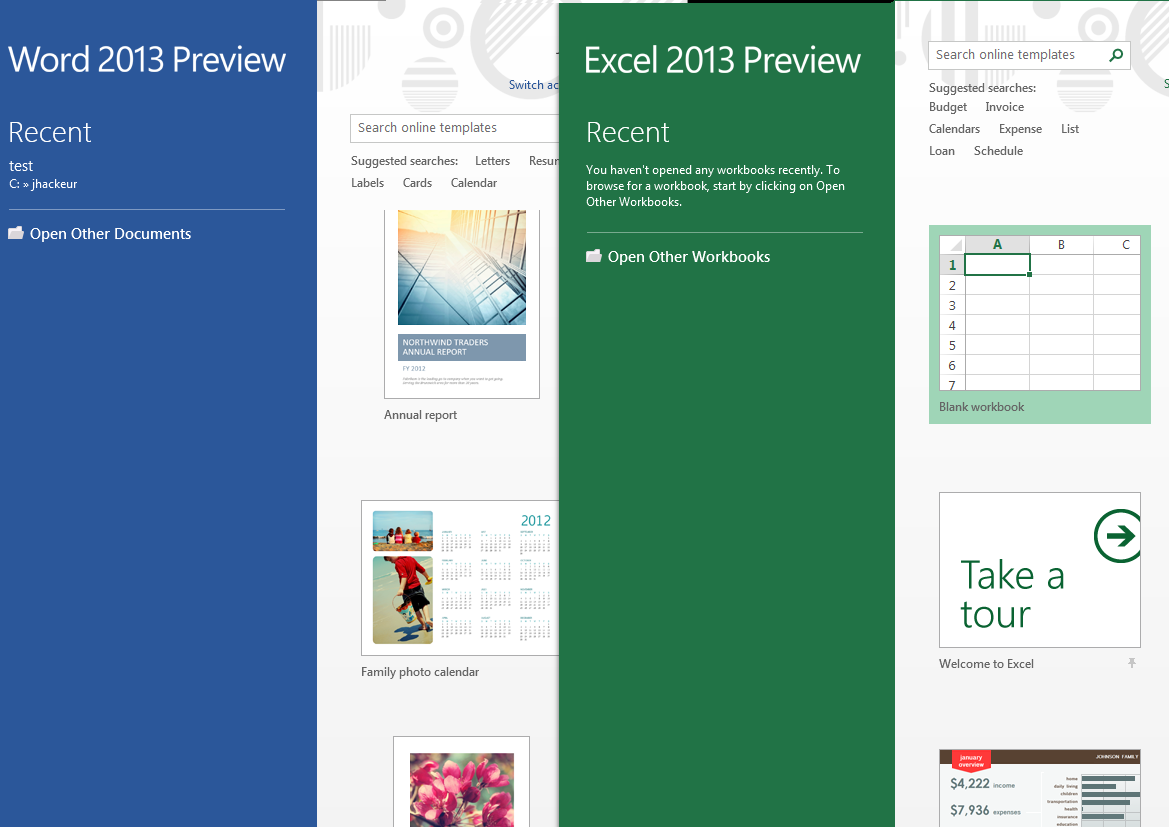This screenshot has height=827, width=1169.
Task: Open Other Workbooks in Excel
Action: coord(689,257)
